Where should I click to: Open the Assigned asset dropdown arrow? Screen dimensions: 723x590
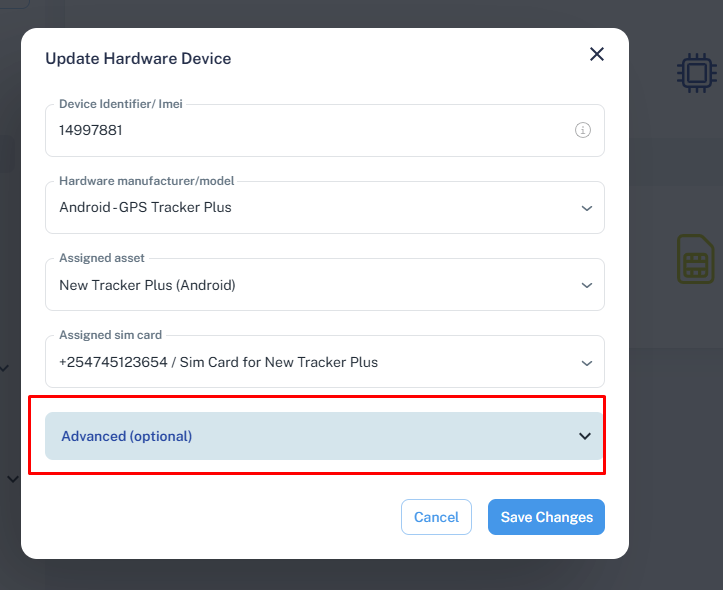tap(587, 285)
